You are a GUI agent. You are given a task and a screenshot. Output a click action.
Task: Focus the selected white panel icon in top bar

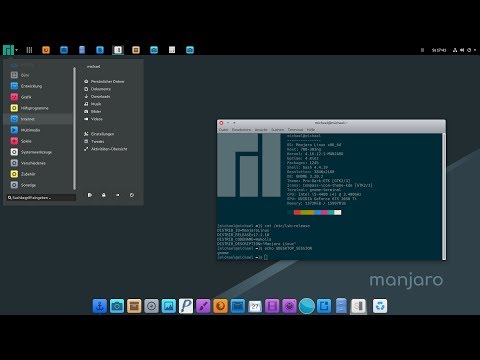click(x=118, y=50)
